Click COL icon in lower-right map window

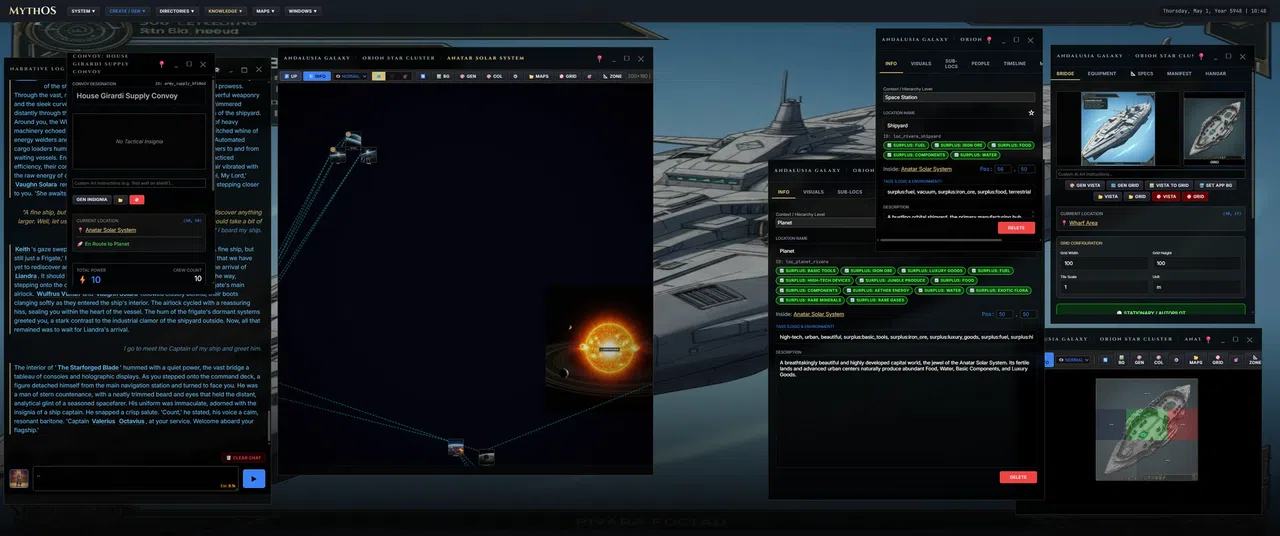pos(1157,361)
